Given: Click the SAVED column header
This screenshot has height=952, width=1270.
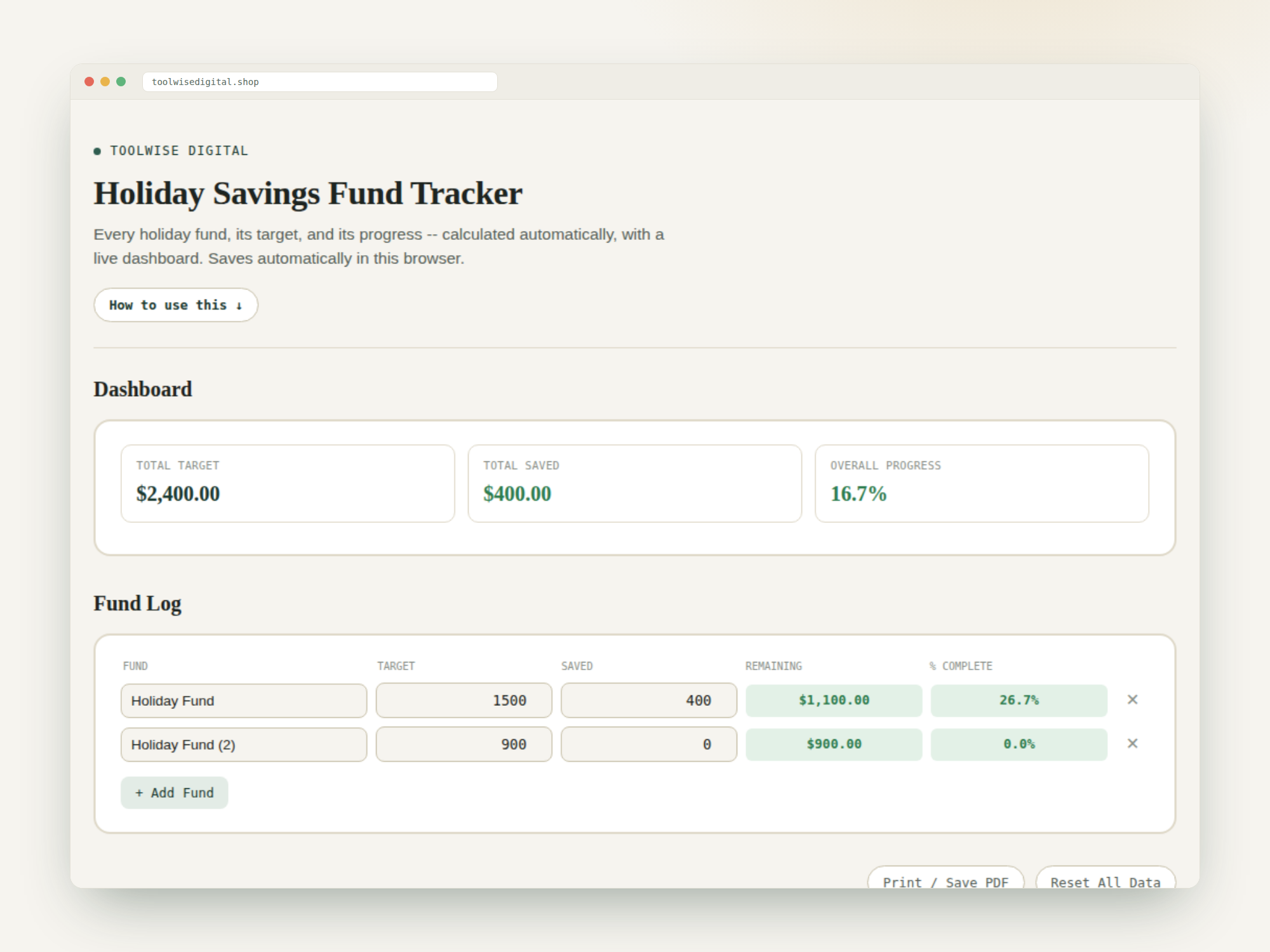Looking at the screenshot, I should [577, 666].
